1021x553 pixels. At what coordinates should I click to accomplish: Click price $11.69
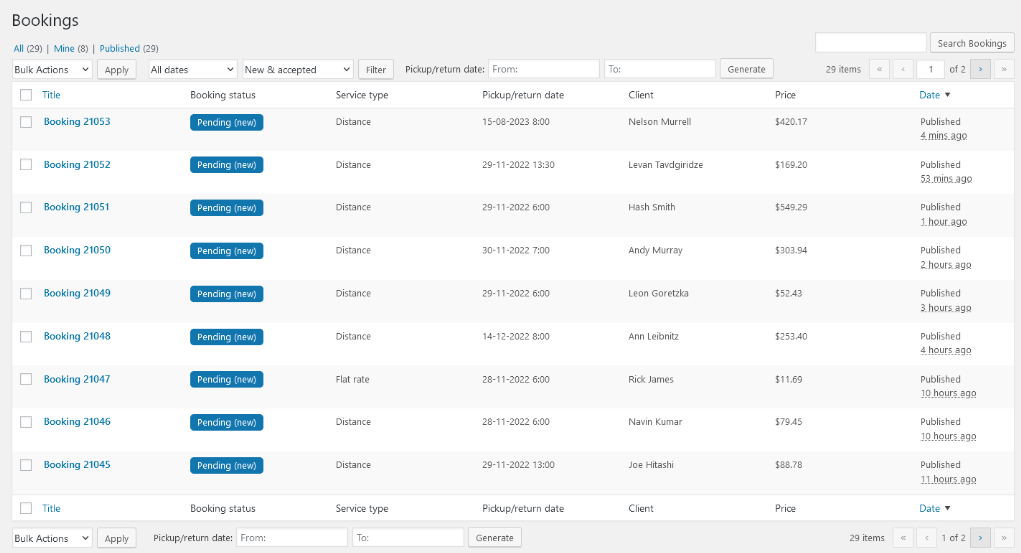click(789, 379)
